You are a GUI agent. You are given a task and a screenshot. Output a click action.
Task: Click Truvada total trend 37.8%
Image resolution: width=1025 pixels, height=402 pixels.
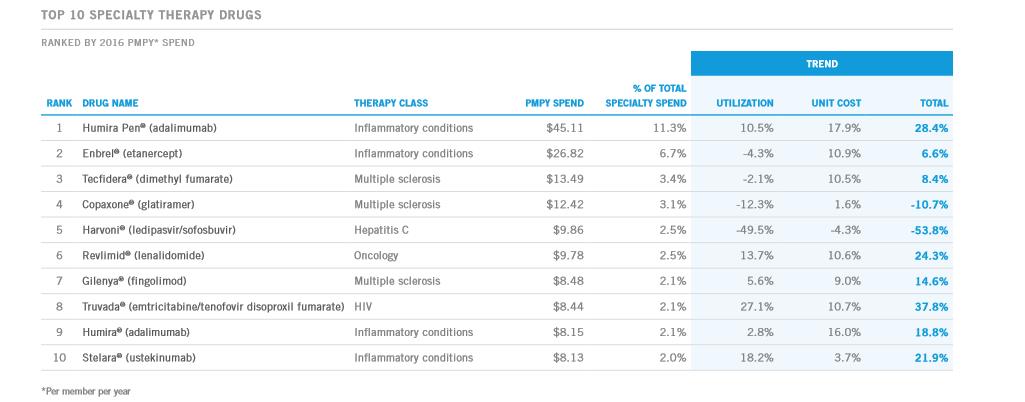(930, 307)
